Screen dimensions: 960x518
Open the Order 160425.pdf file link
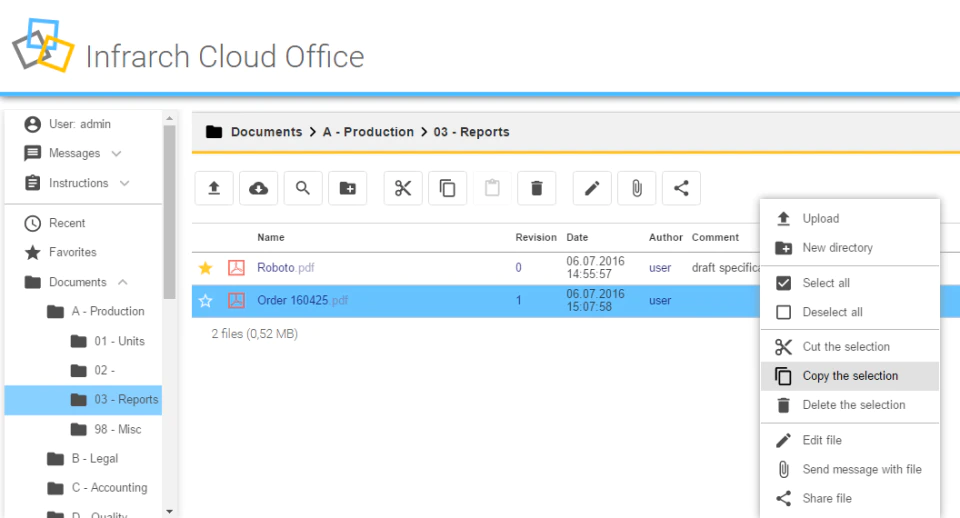pyautogui.click(x=302, y=301)
